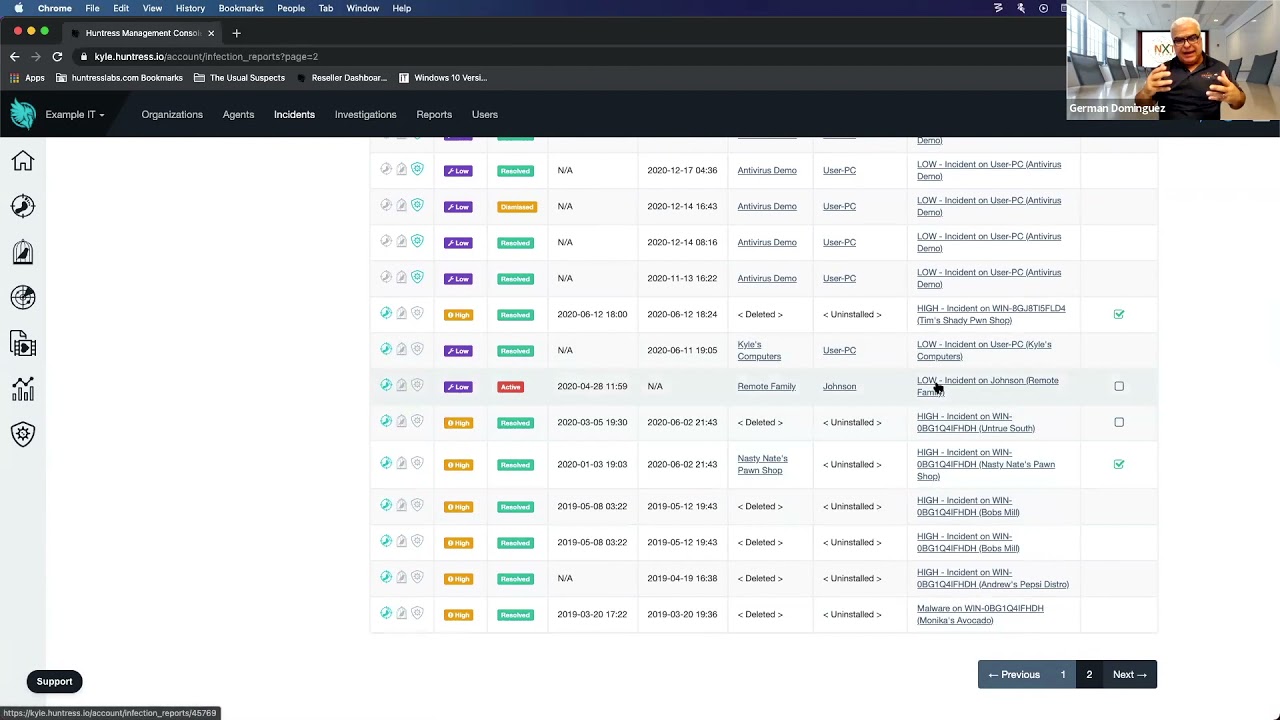Image resolution: width=1280 pixels, height=720 pixels.
Task: Open the birdcage Ransomware Canaries sidebar icon
Action: [x=23, y=252]
